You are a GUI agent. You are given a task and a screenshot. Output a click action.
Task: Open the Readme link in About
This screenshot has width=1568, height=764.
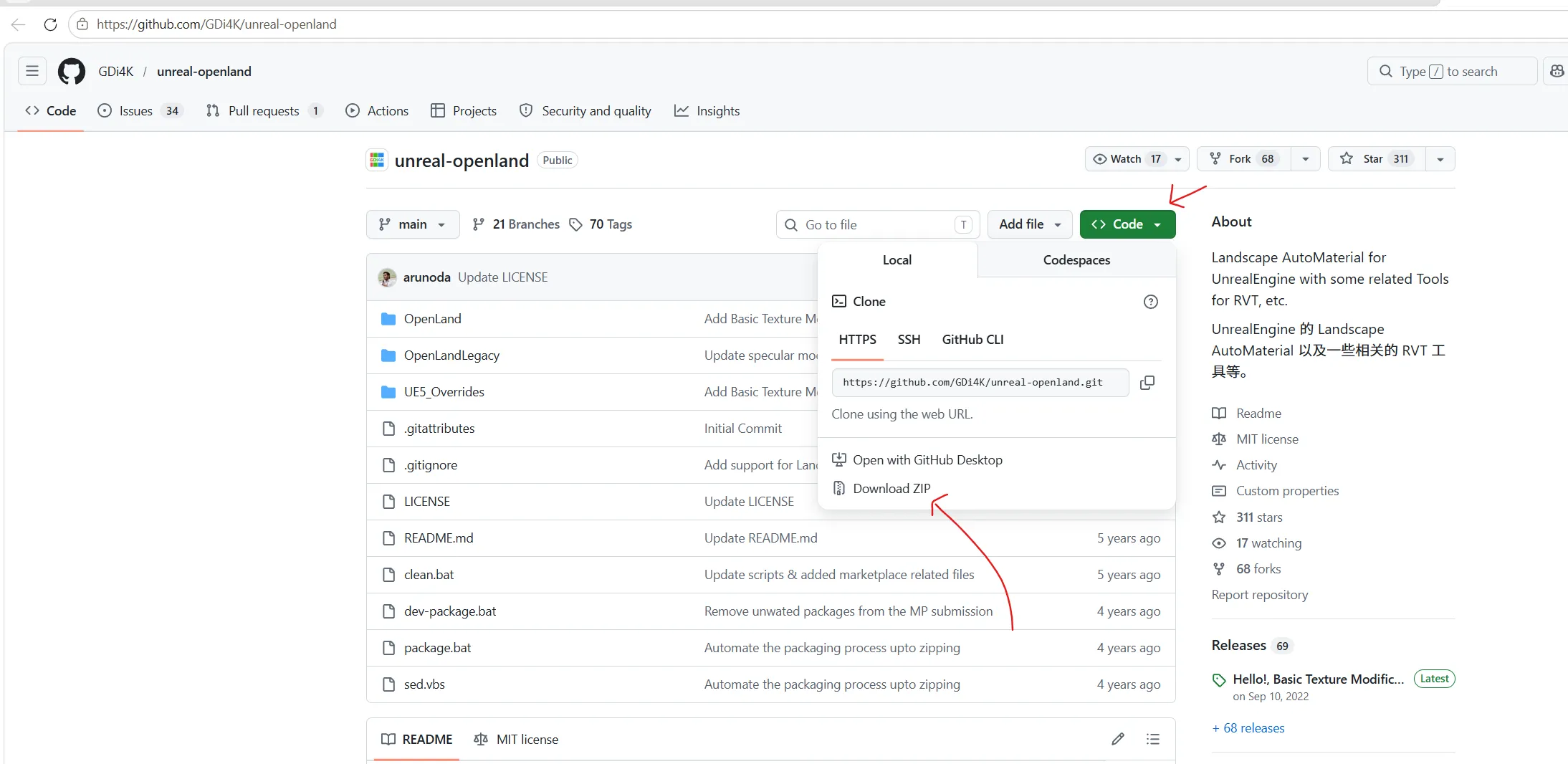point(1247,414)
